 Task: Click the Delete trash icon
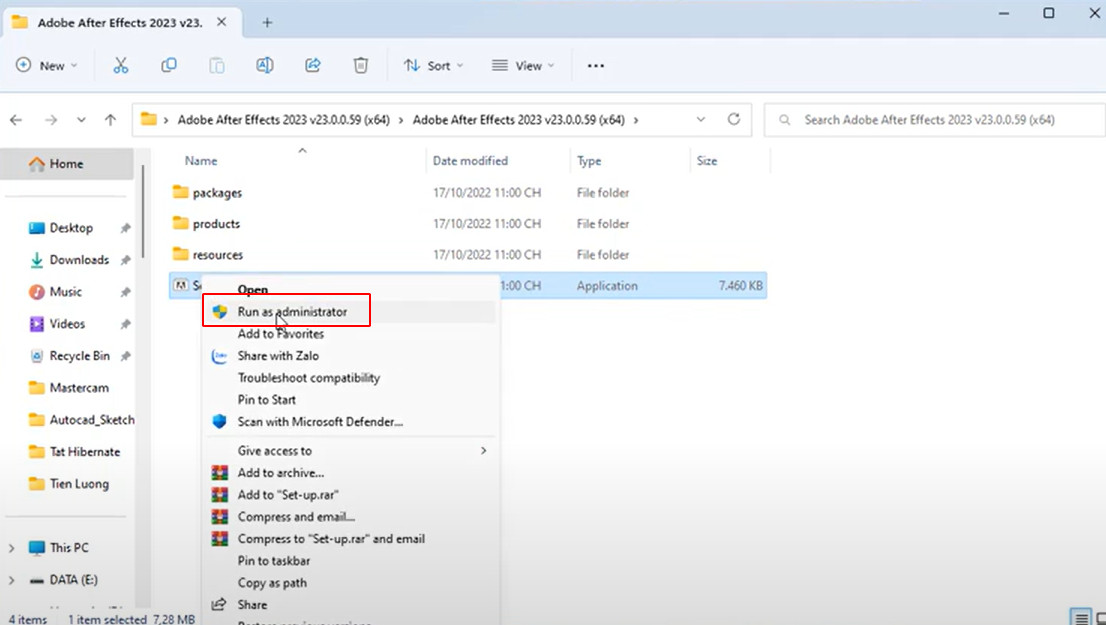point(361,65)
